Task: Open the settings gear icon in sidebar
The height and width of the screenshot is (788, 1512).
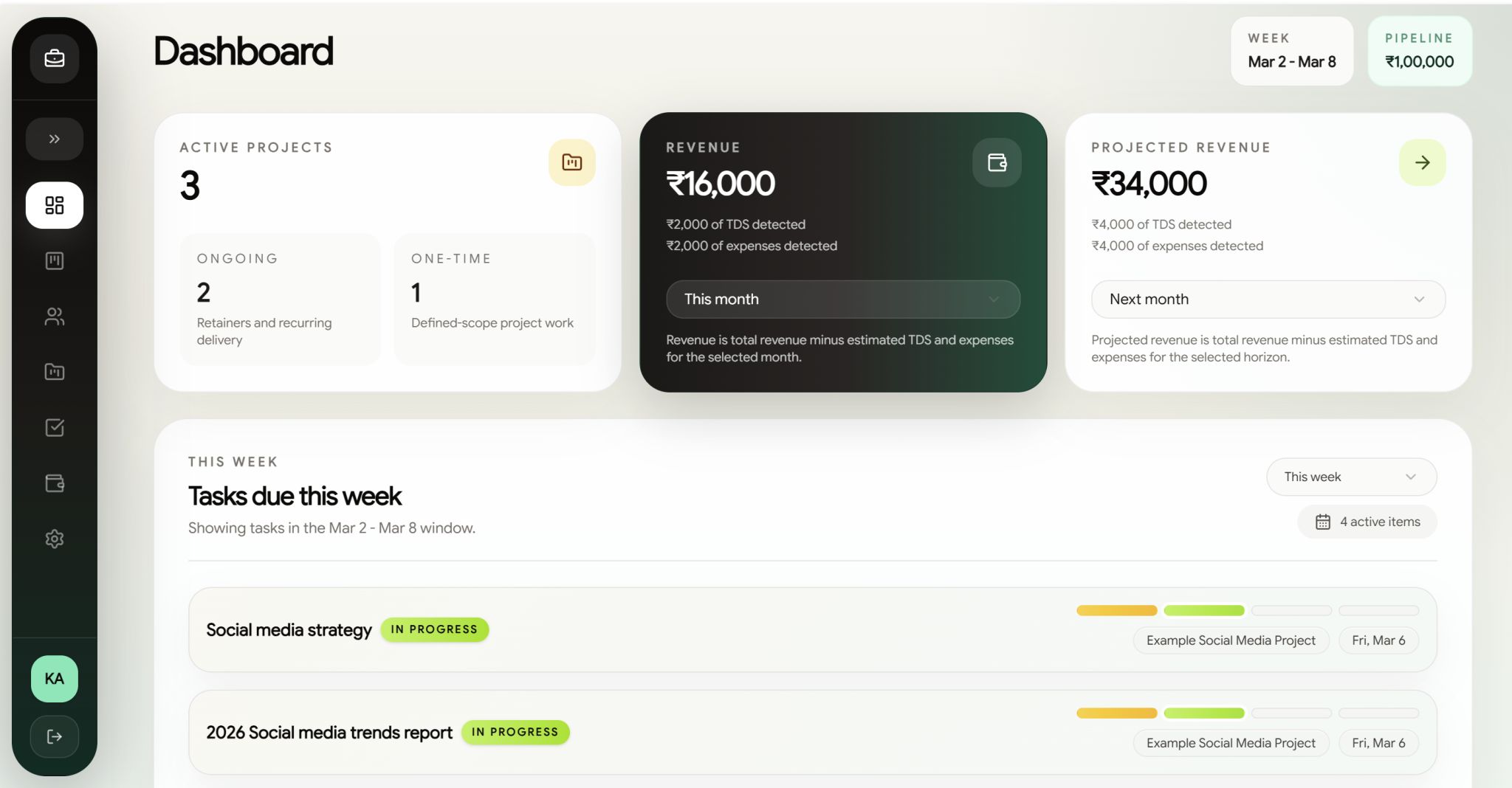Action: 55,539
